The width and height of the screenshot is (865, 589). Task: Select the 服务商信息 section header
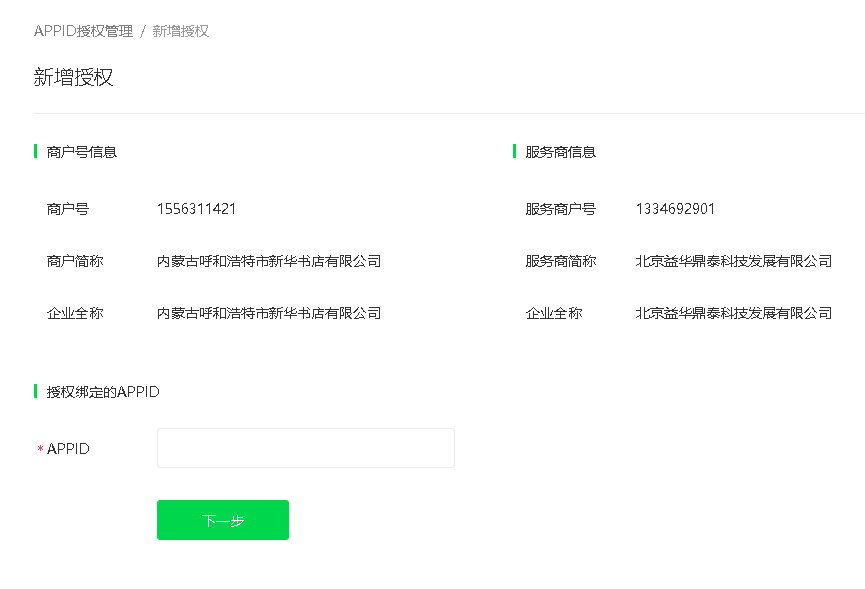(x=561, y=152)
